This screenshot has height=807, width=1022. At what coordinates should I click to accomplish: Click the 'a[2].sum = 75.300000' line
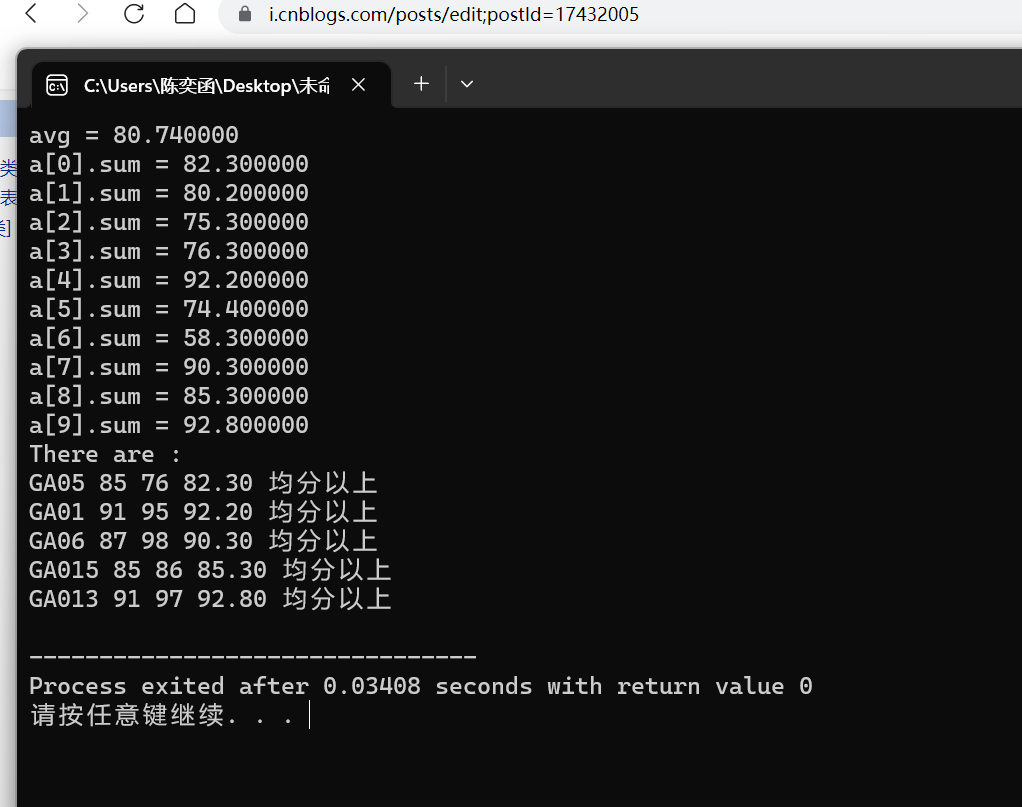(x=169, y=222)
